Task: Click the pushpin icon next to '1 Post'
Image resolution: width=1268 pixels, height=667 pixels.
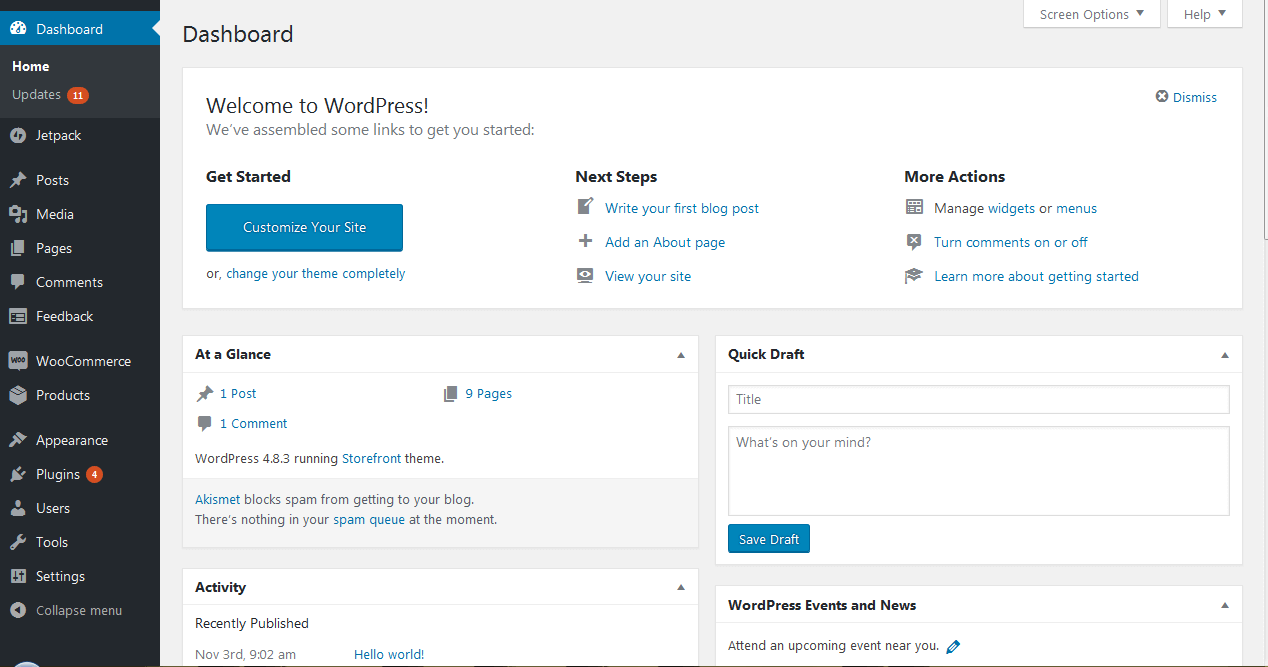Action: coord(205,393)
